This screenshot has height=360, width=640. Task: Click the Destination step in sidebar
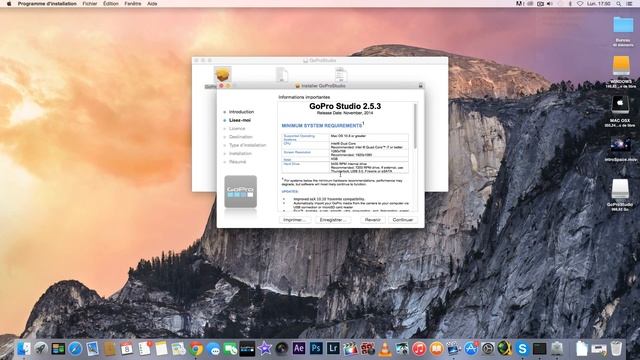tap(240, 137)
